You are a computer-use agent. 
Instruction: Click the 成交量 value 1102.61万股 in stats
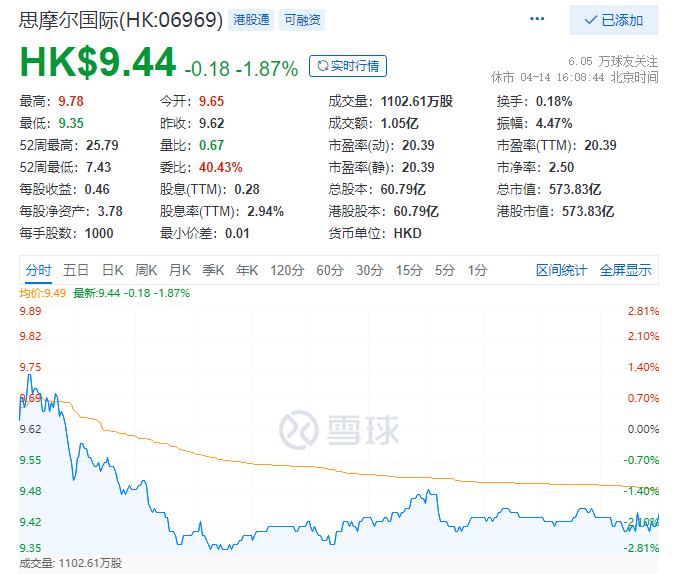pyautogui.click(x=417, y=101)
